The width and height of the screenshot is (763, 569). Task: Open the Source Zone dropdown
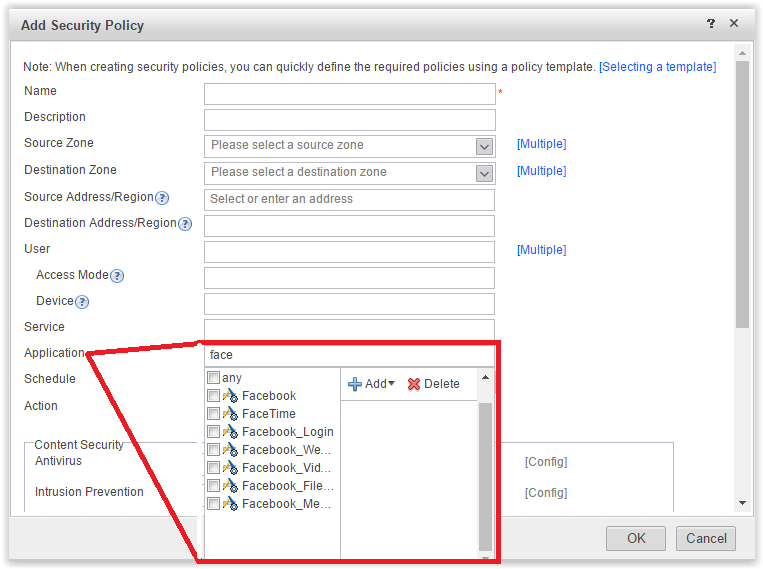pos(485,146)
